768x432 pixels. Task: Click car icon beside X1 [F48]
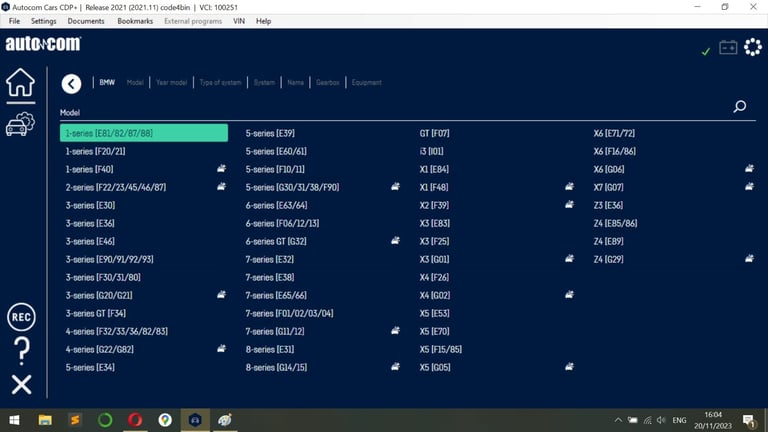[569, 187]
